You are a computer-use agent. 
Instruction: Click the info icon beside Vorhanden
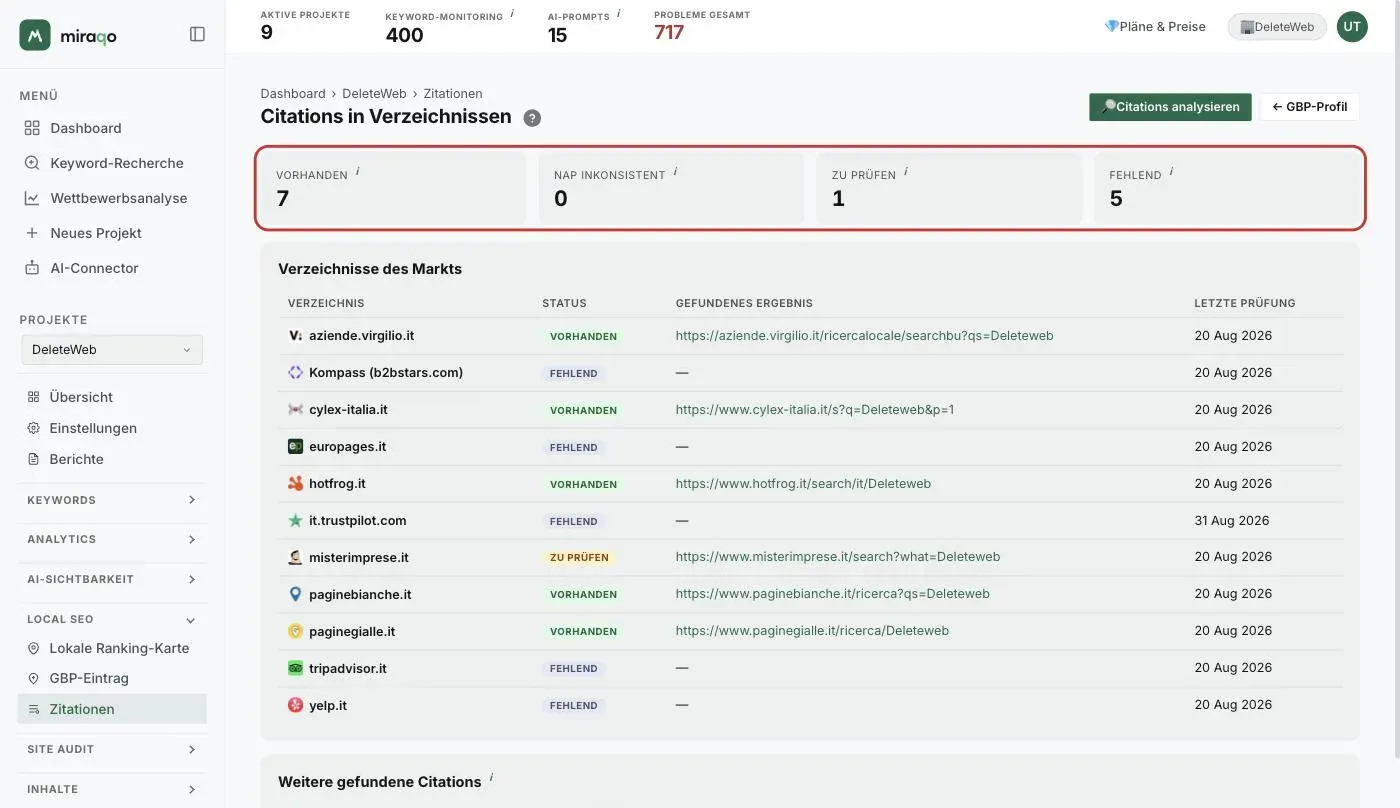click(x=357, y=171)
